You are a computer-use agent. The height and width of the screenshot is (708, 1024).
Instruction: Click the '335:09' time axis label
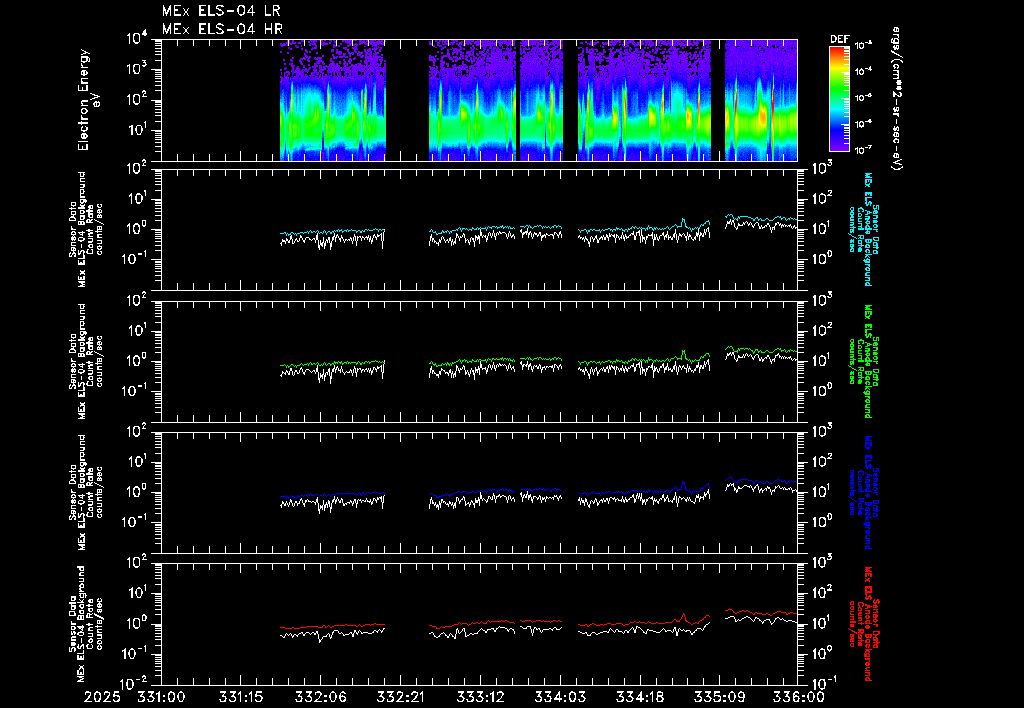(x=718, y=697)
